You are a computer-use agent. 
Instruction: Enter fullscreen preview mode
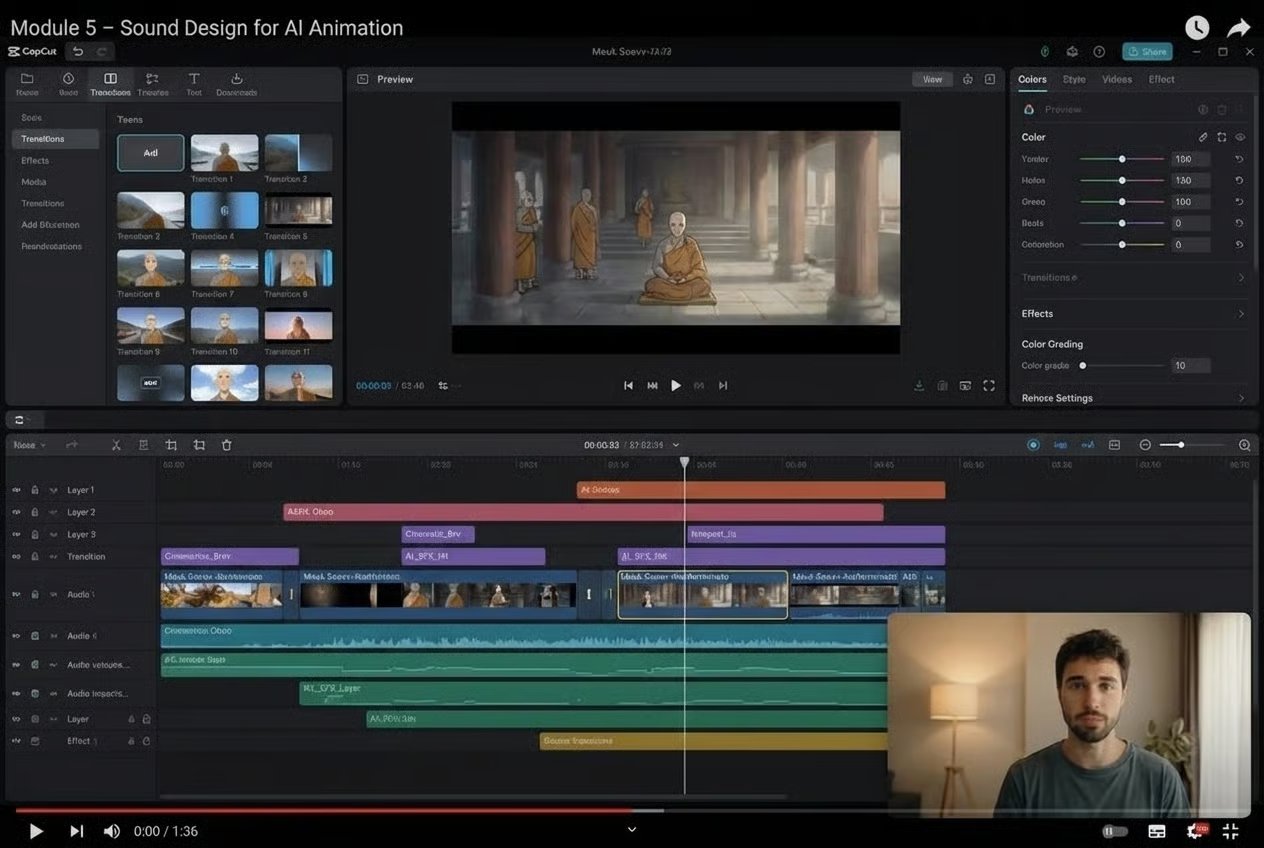(989, 385)
